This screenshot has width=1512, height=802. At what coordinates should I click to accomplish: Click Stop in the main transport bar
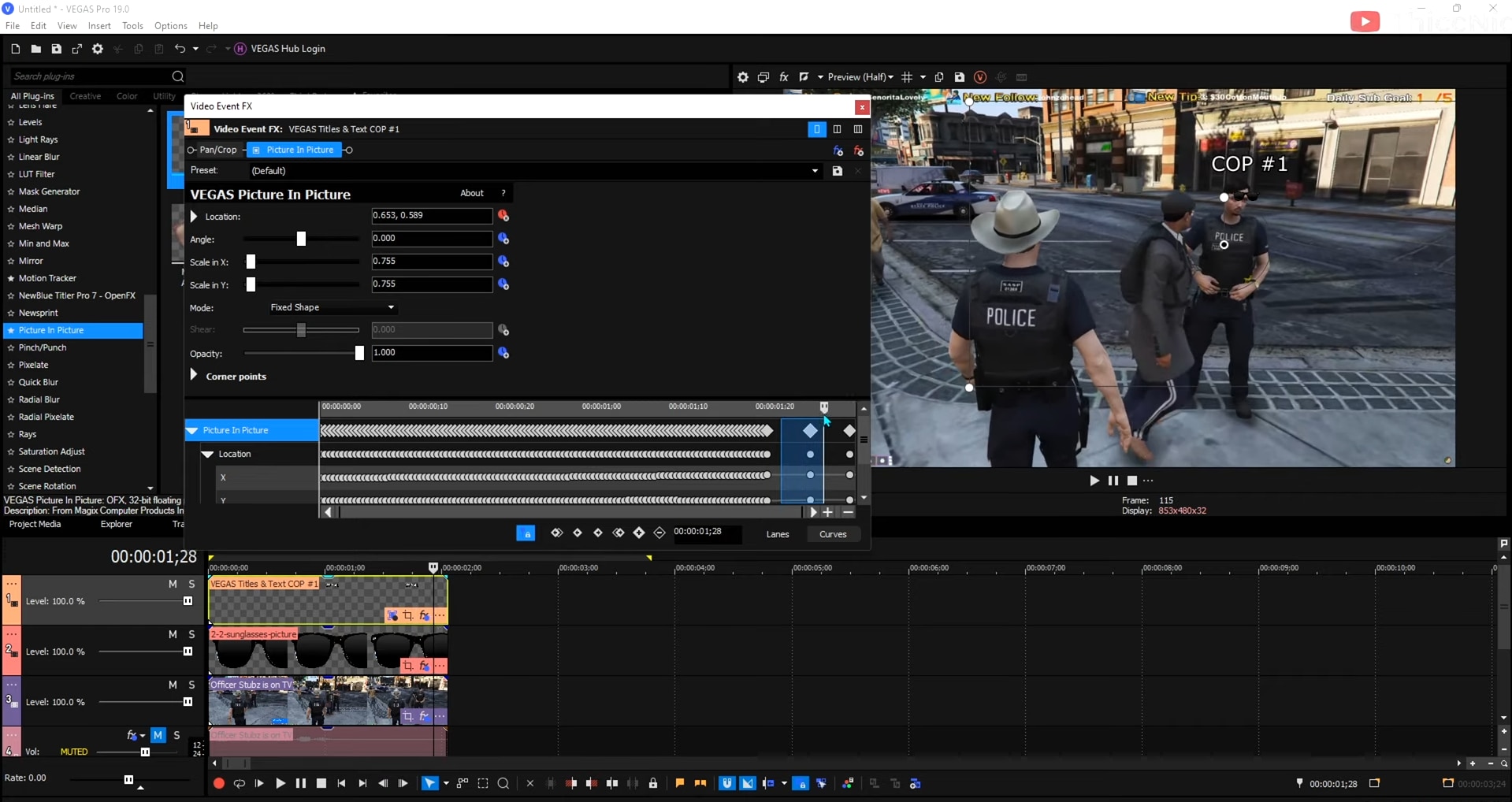pos(321,783)
